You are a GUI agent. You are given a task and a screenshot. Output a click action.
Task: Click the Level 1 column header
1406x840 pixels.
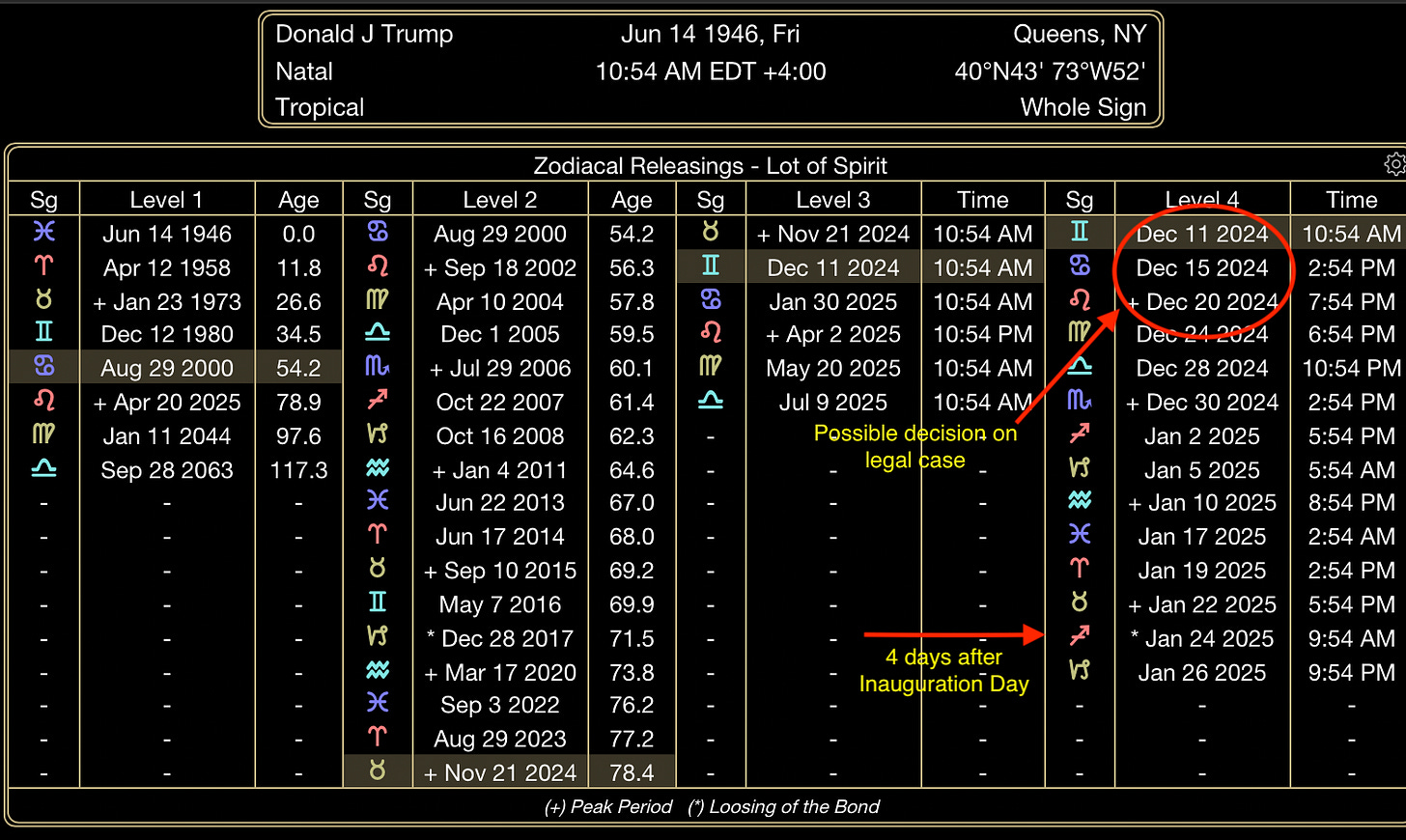pos(166,200)
